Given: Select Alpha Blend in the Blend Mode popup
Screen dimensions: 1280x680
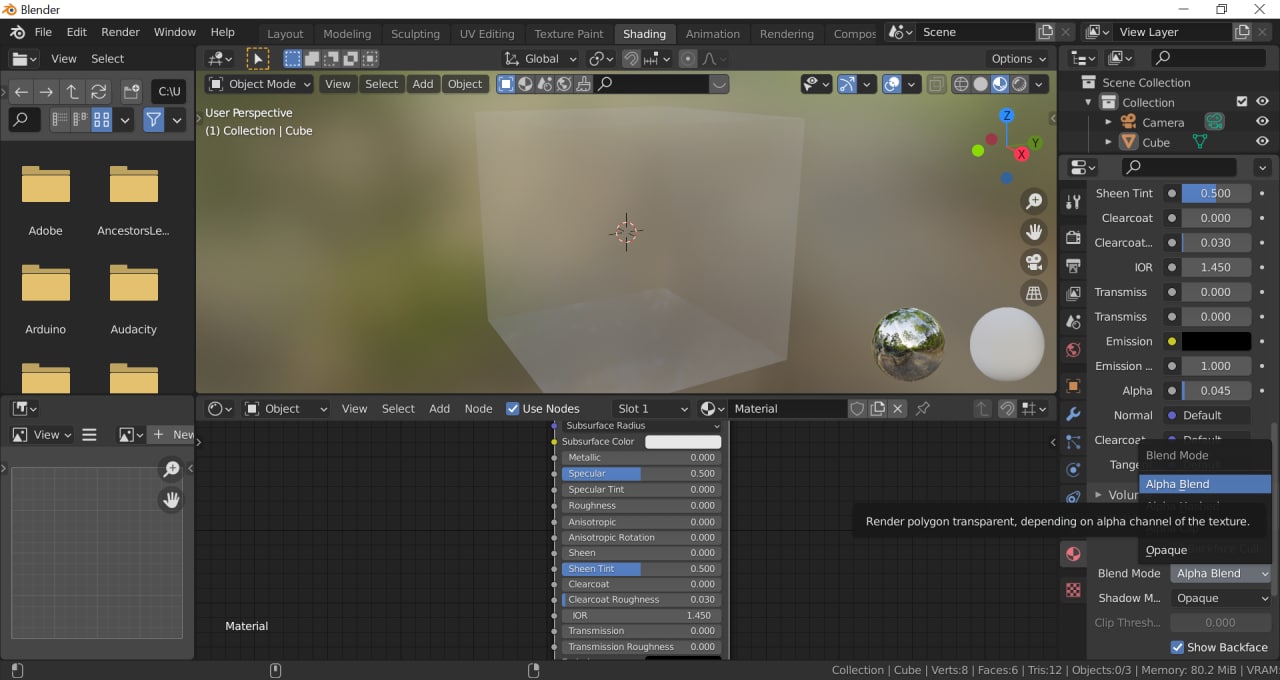Looking at the screenshot, I should 1205,484.
